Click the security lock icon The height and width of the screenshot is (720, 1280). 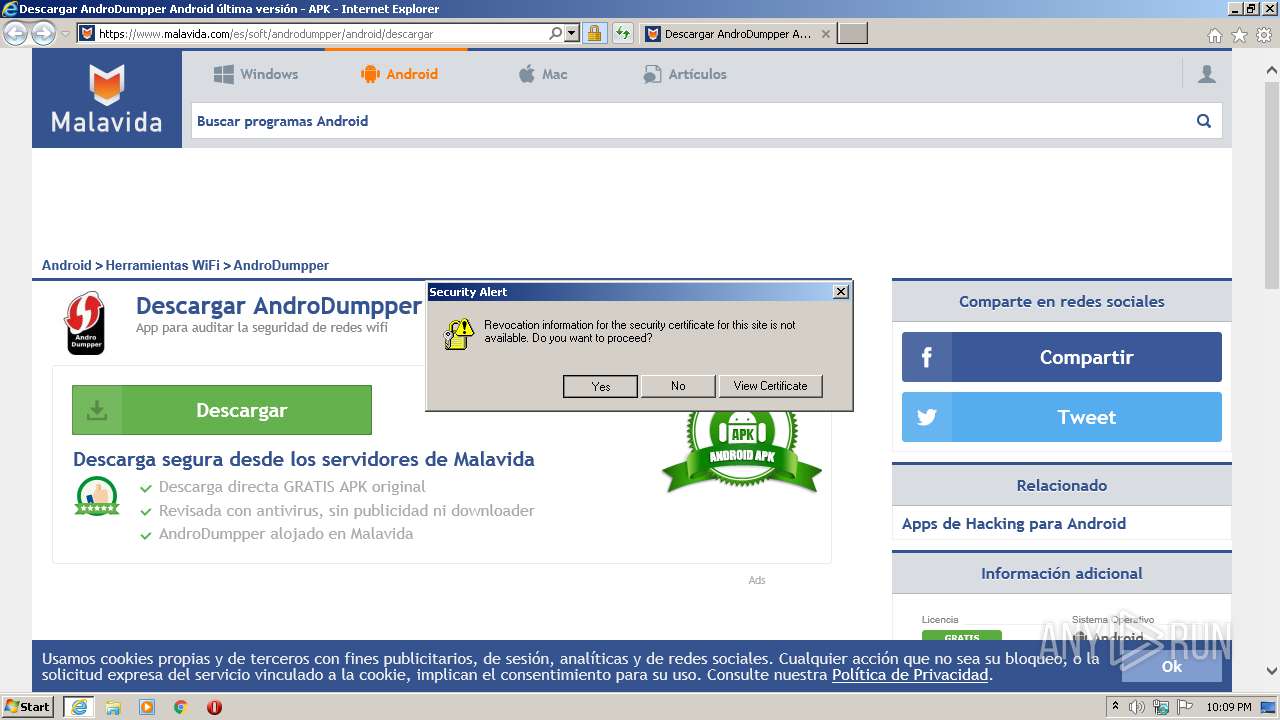pyautogui.click(x=594, y=33)
